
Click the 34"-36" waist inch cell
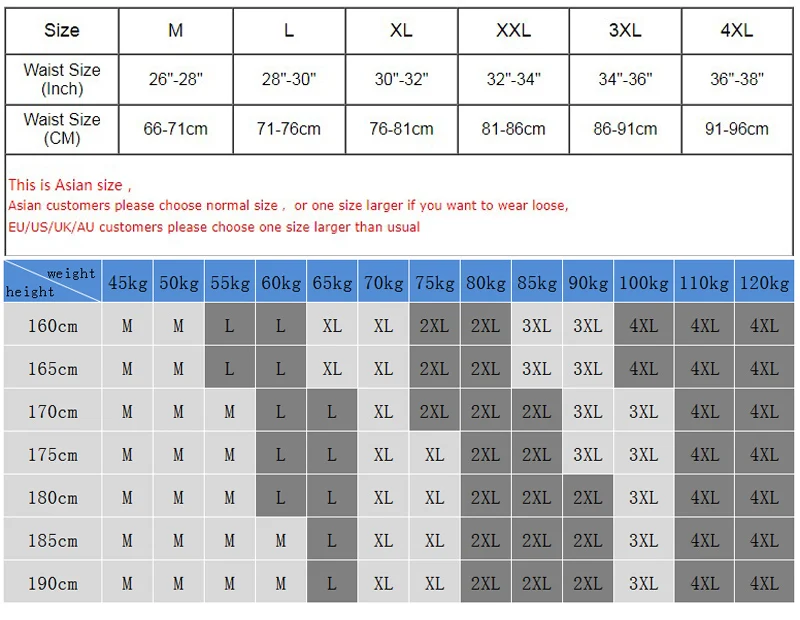[x=625, y=79]
